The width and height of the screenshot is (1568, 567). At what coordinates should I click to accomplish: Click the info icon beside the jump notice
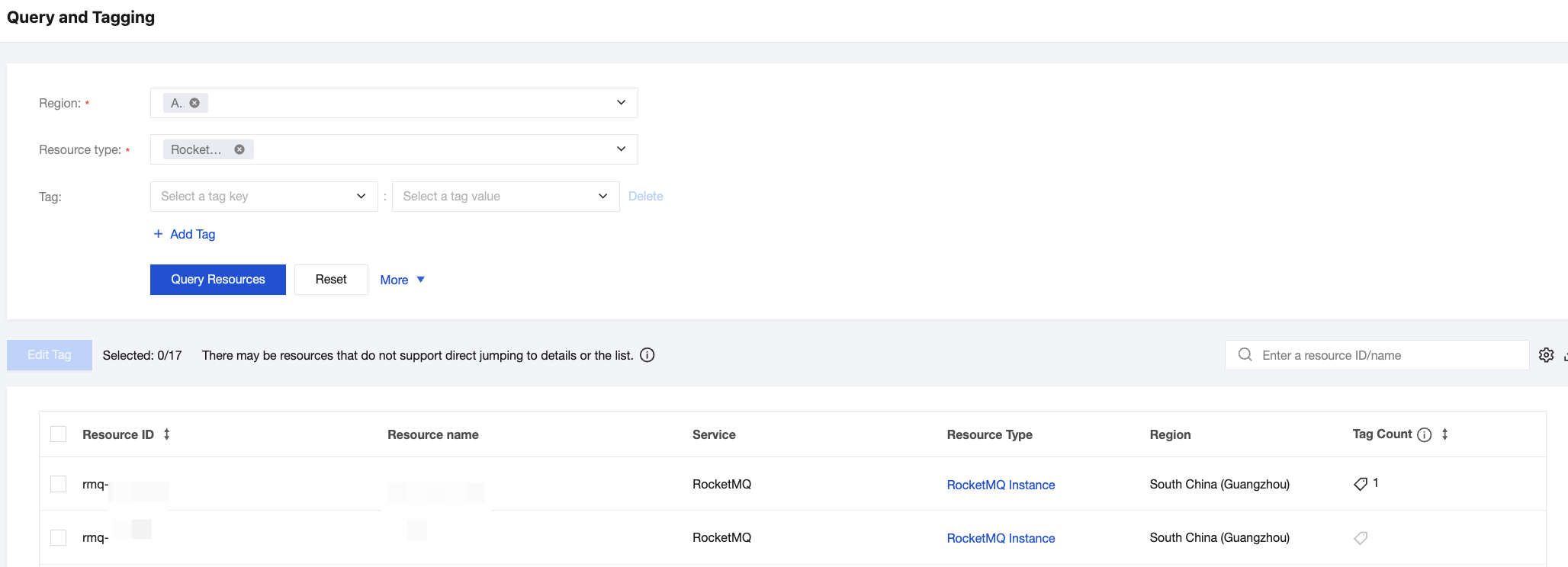pos(647,355)
